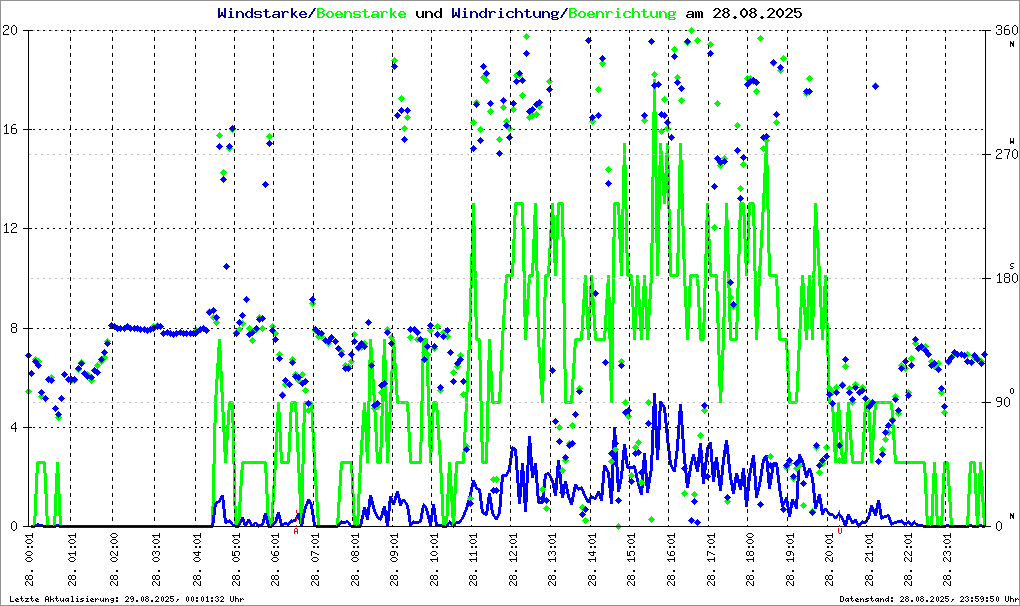Click the red sunrise marker 'A' on the time axis

point(296,532)
